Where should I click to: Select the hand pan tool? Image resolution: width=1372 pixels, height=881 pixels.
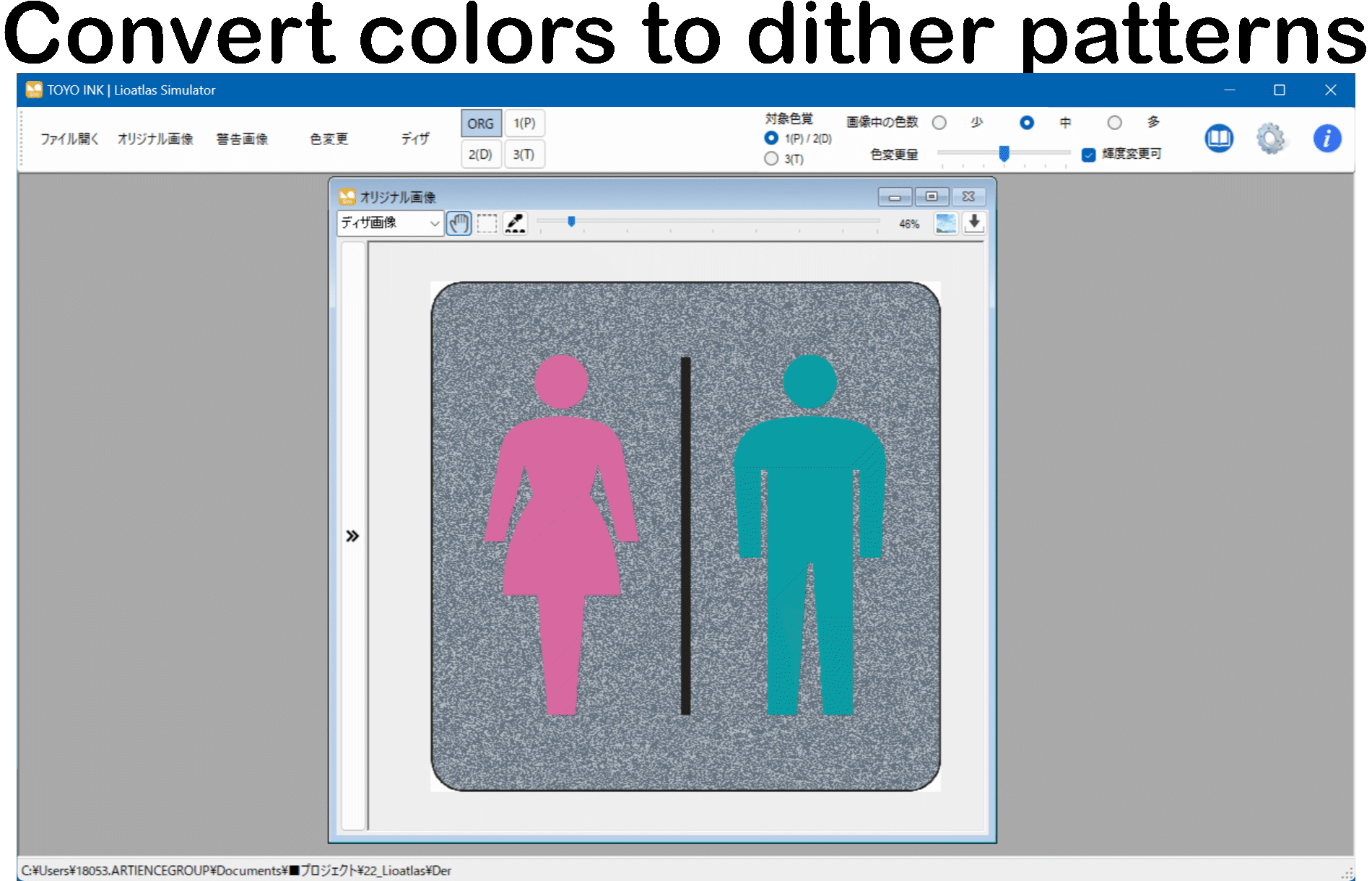(459, 223)
